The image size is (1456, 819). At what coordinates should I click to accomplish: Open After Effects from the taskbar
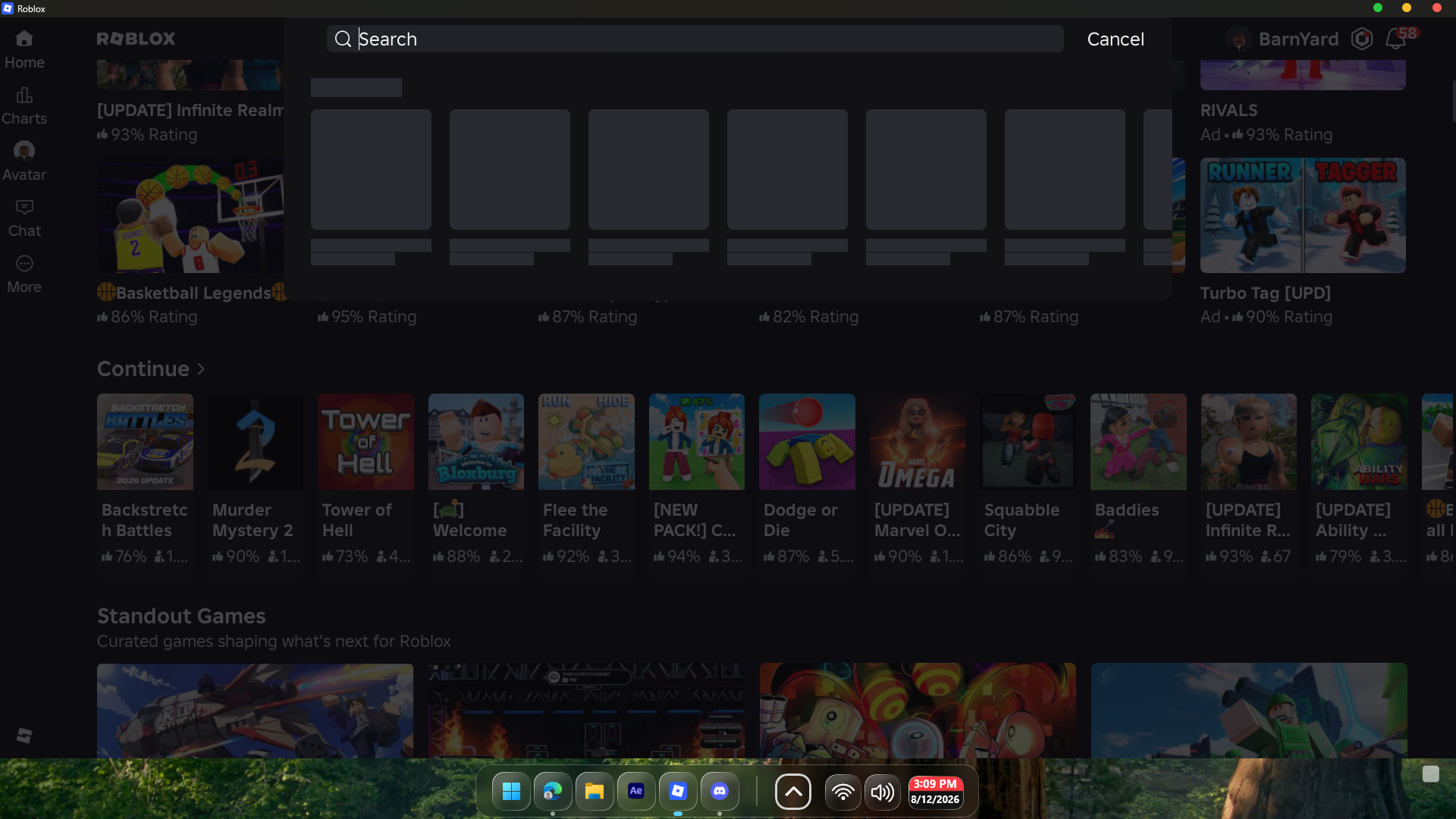[x=636, y=792]
